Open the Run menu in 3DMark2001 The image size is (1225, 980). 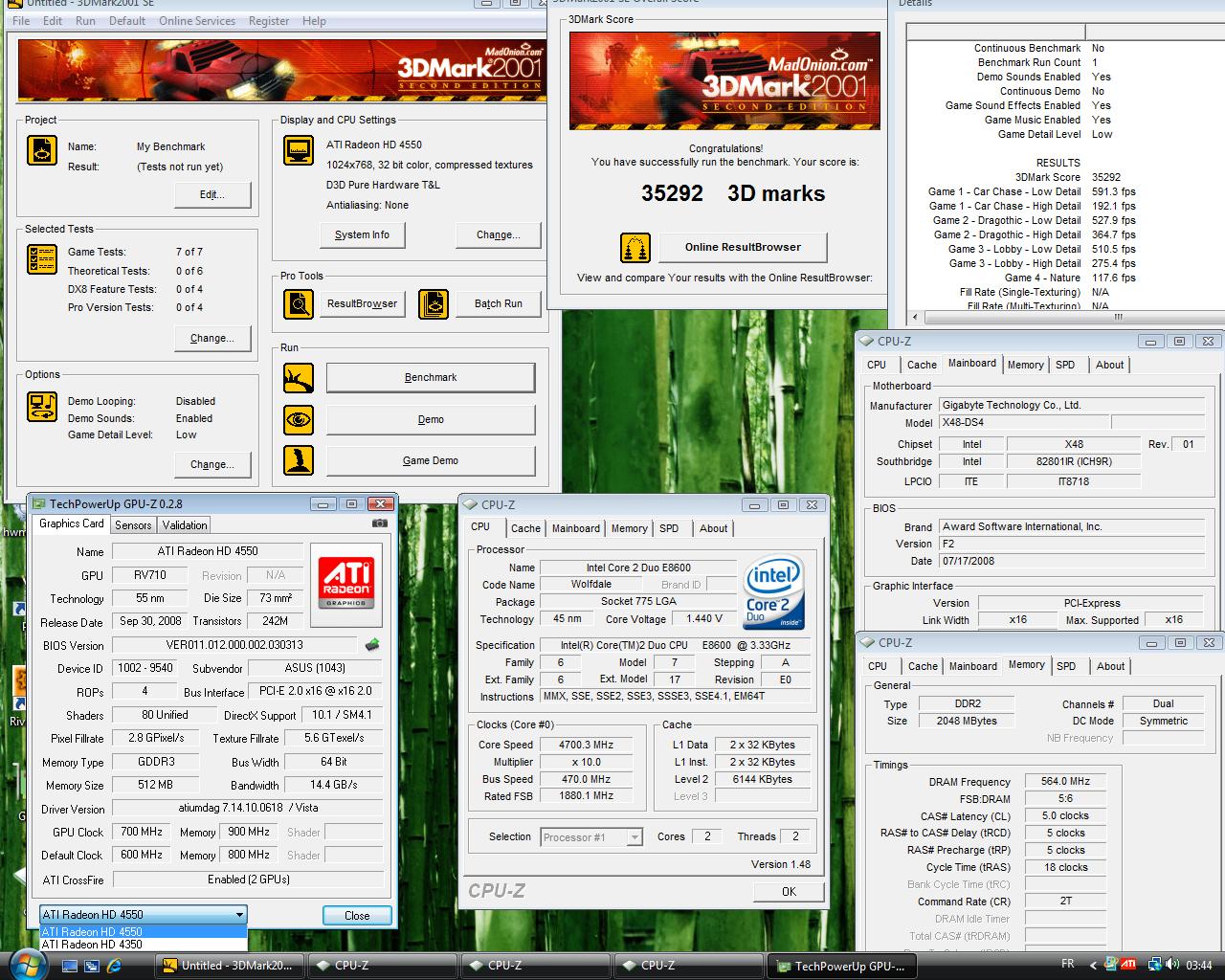pos(85,21)
